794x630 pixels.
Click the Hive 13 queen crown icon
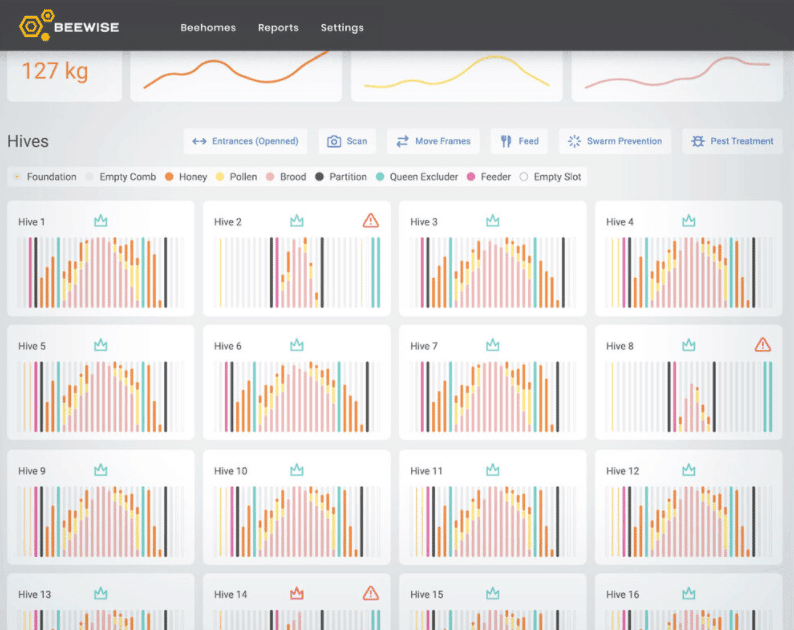(101, 593)
